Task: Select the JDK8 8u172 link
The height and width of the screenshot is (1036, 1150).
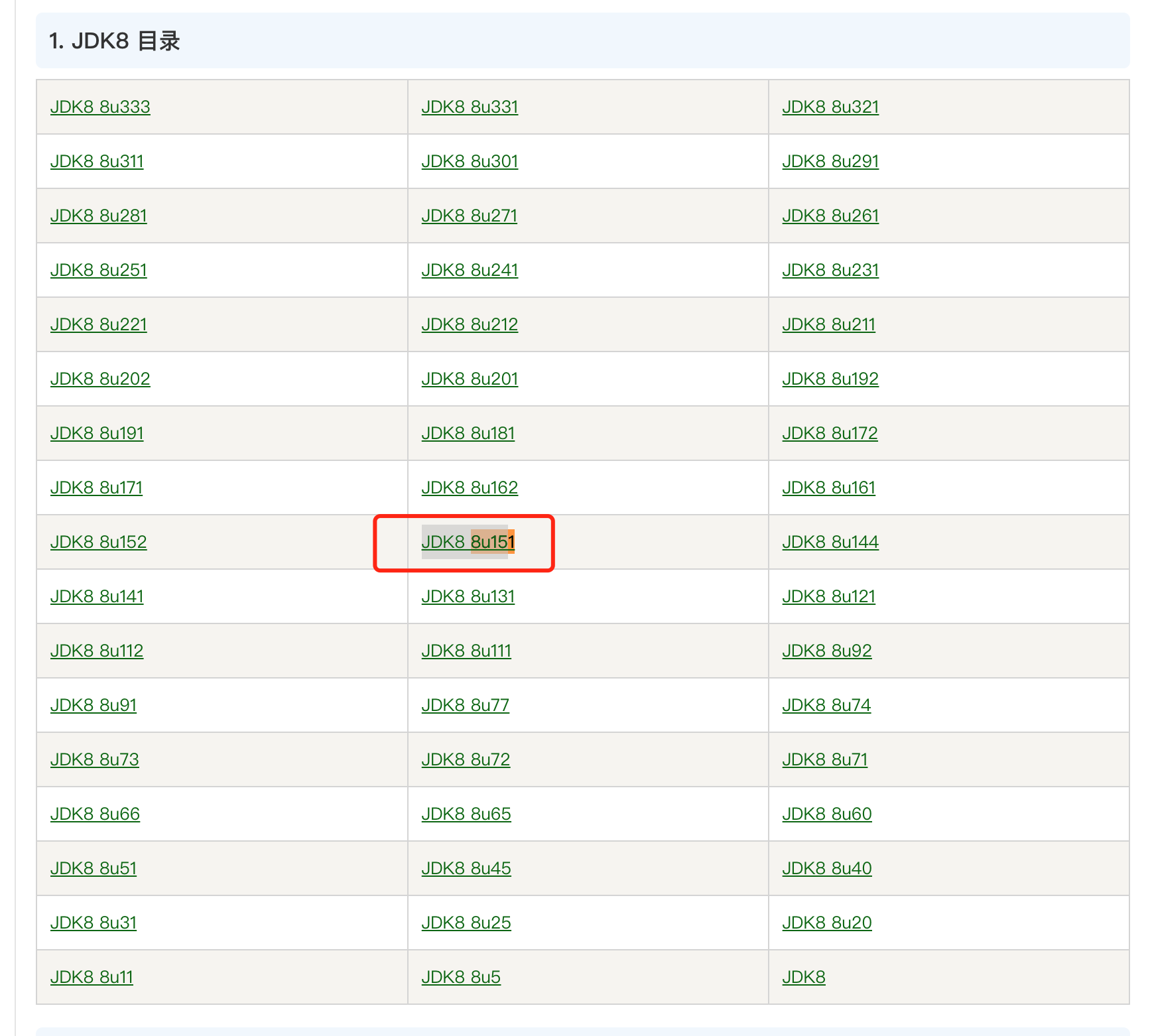Action: pos(830,433)
